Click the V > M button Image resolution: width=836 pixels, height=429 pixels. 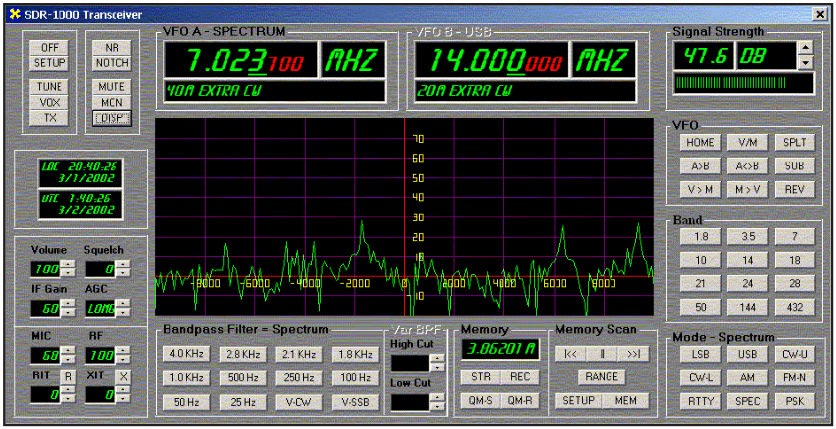point(700,189)
